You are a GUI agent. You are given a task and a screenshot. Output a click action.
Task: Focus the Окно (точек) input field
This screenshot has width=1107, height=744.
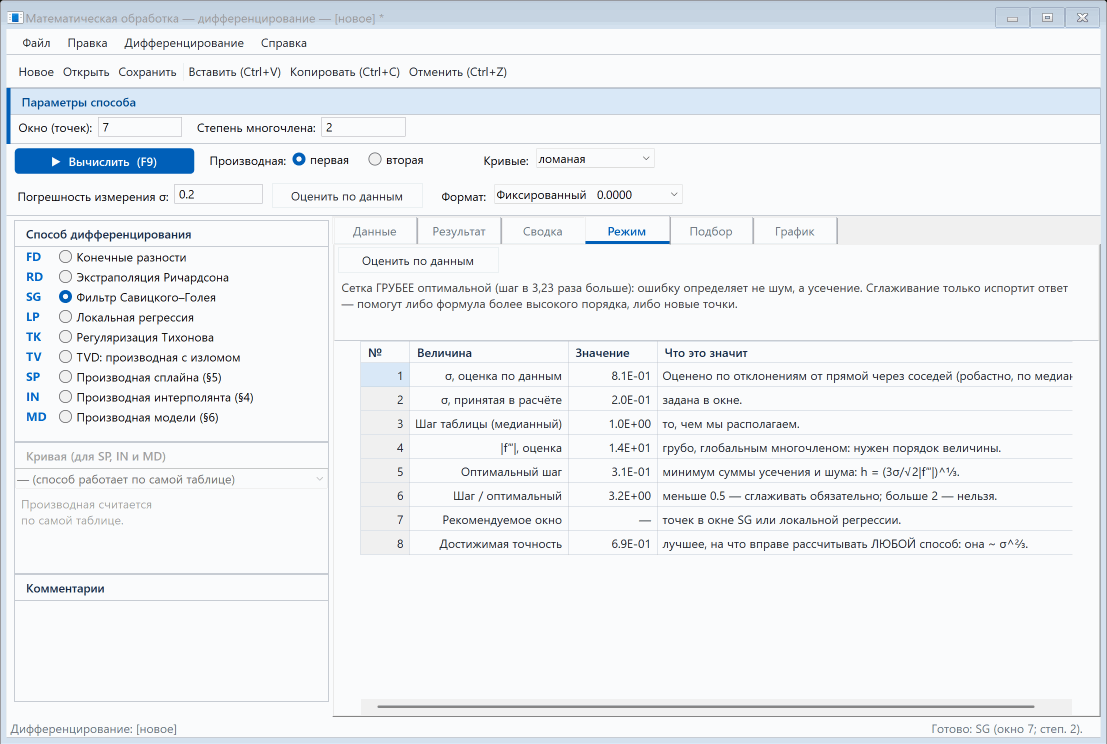point(139,127)
